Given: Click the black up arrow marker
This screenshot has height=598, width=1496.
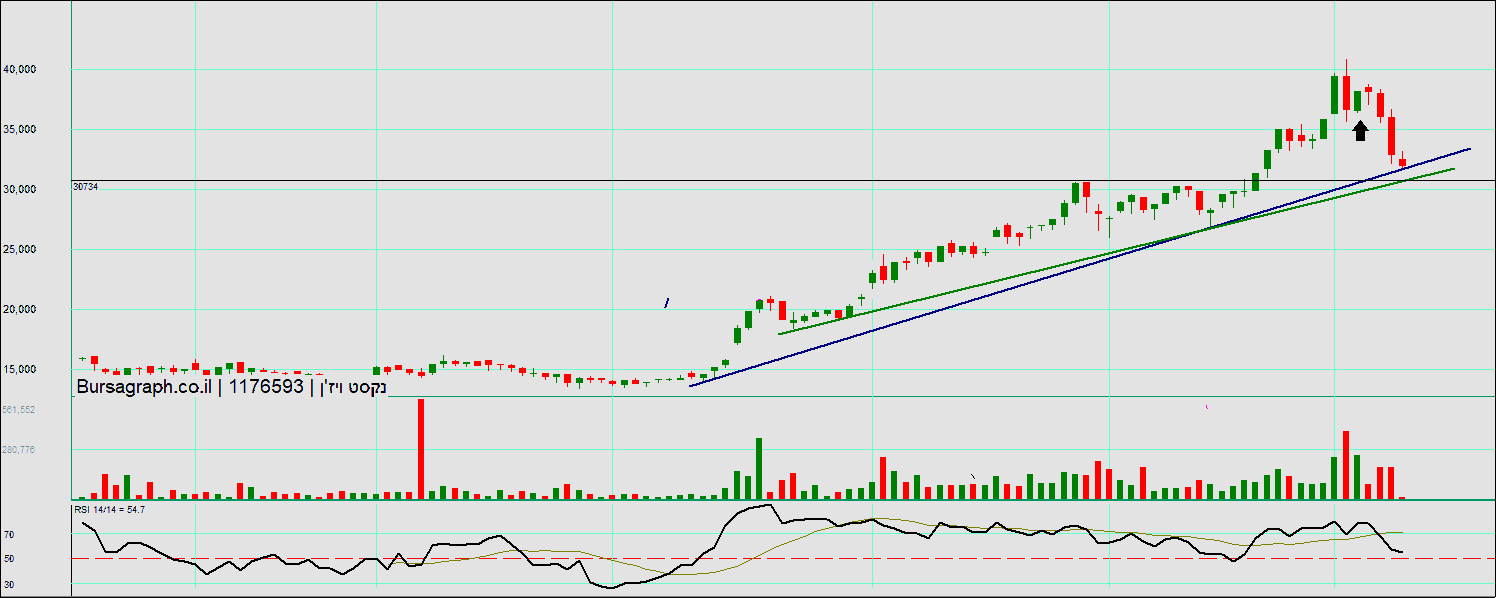Looking at the screenshot, I should (1360, 130).
